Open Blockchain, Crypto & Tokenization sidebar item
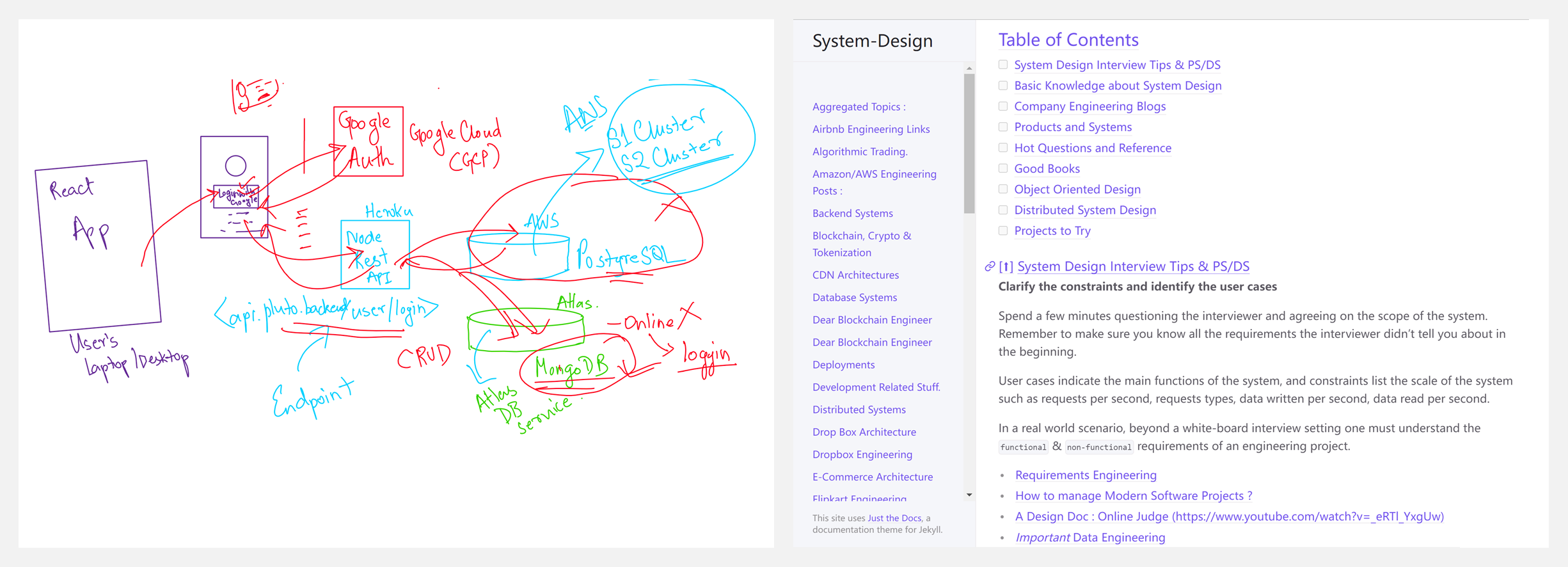Image resolution: width=1568 pixels, height=567 pixels. pos(862,244)
